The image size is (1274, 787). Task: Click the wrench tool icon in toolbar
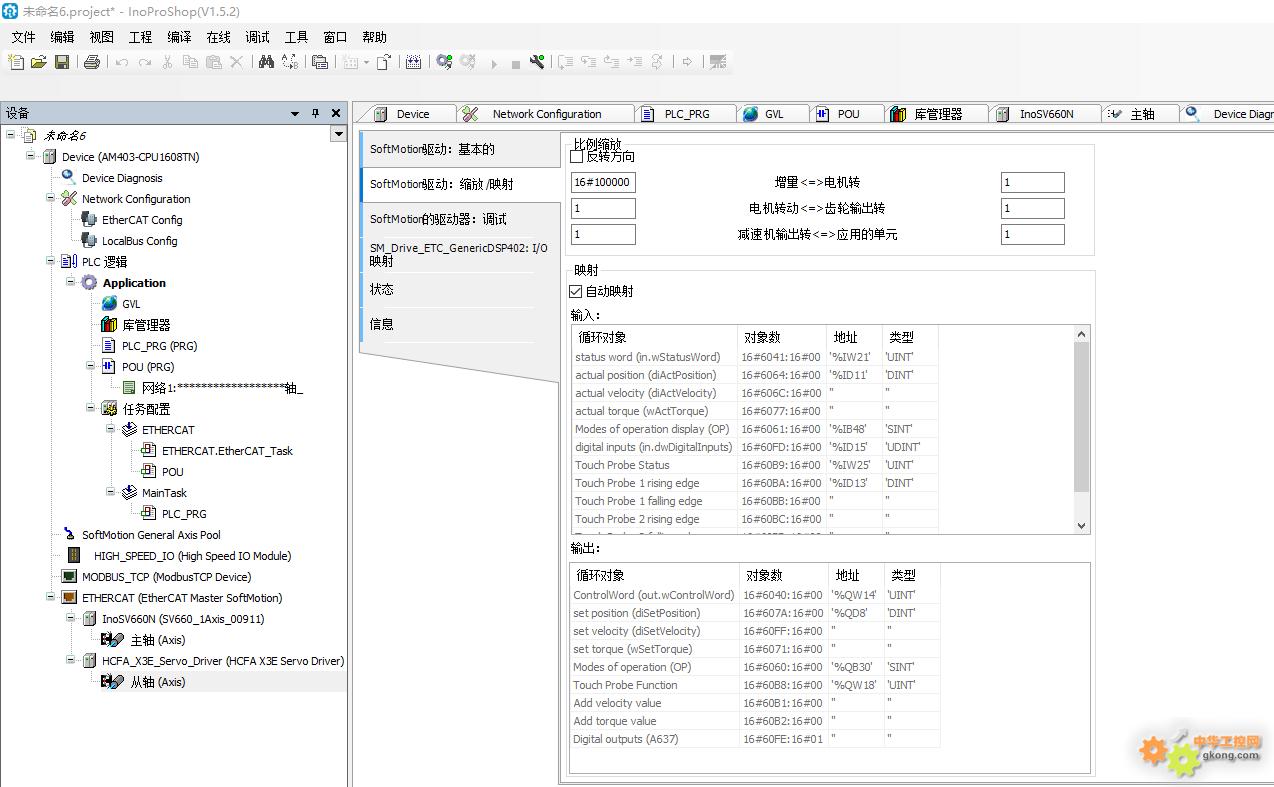pyautogui.click(x=537, y=62)
